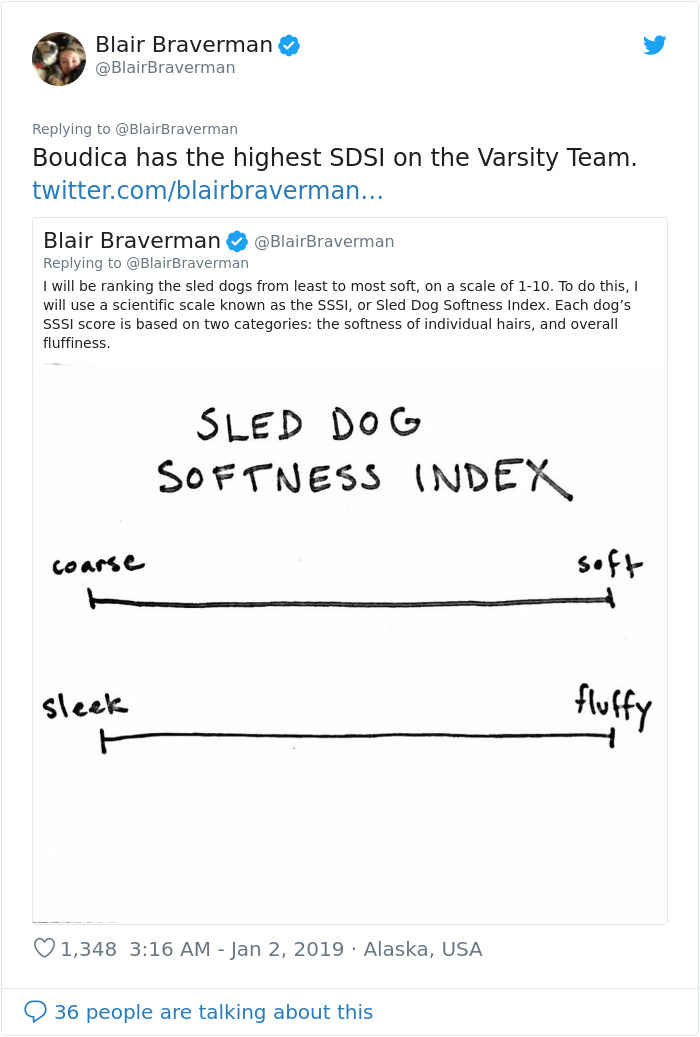The image size is (700, 1037).
Task: Click the Replying to @BlairBraverman link
Action: click(x=134, y=129)
